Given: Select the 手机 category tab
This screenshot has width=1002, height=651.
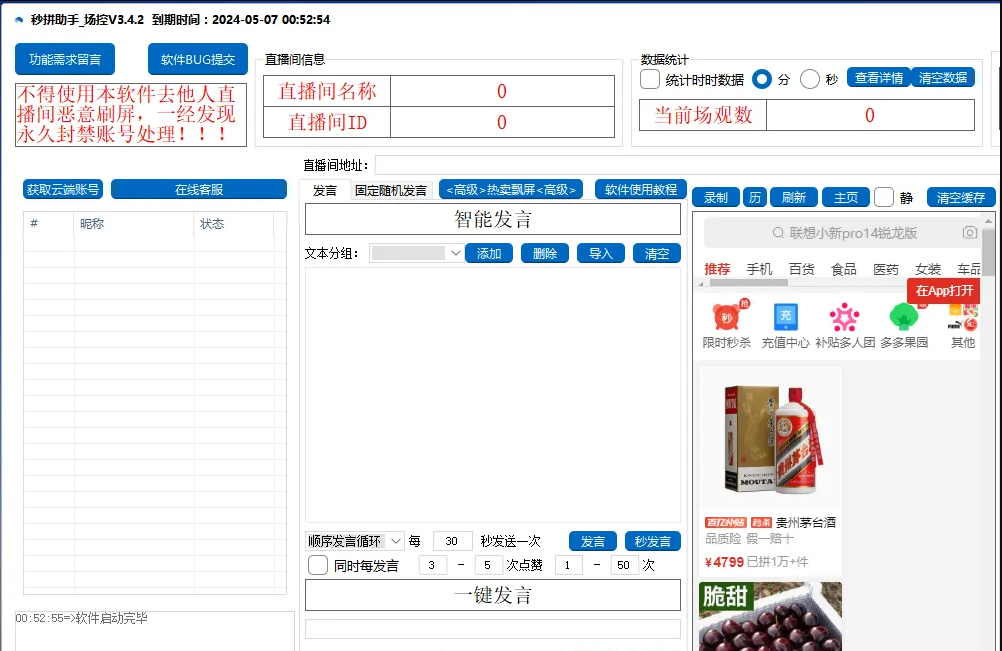Looking at the screenshot, I should click(x=759, y=269).
